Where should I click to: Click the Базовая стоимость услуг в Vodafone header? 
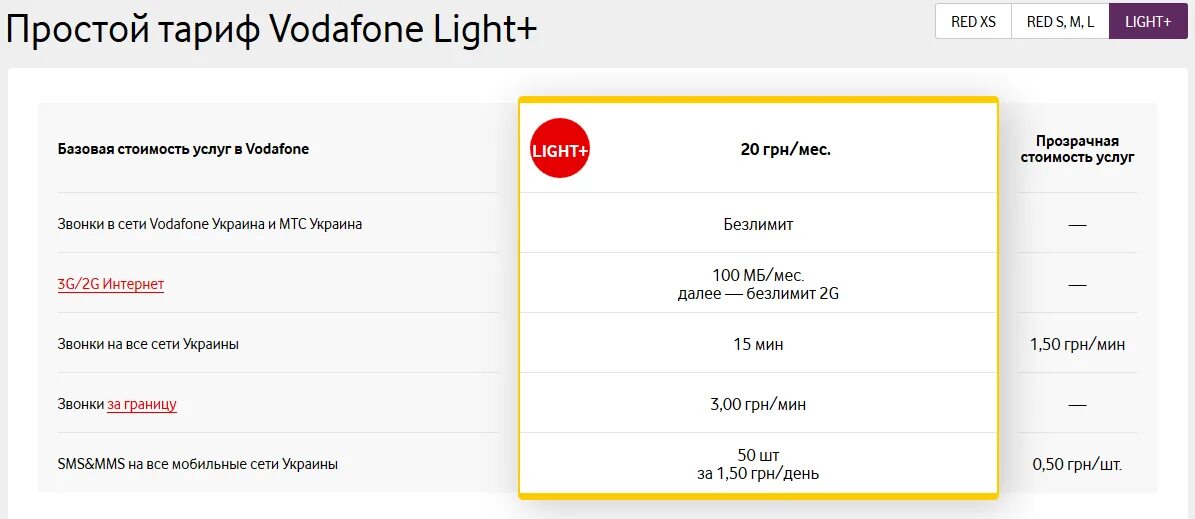(x=183, y=149)
